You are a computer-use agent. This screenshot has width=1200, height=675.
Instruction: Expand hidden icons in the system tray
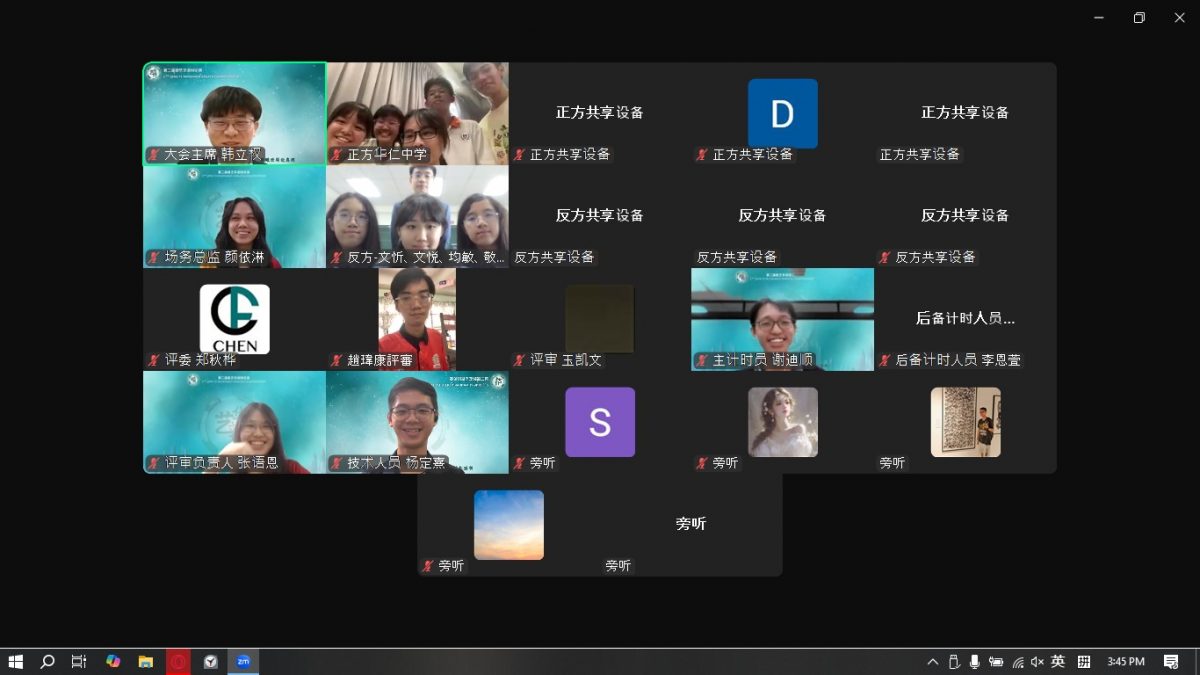coord(933,661)
